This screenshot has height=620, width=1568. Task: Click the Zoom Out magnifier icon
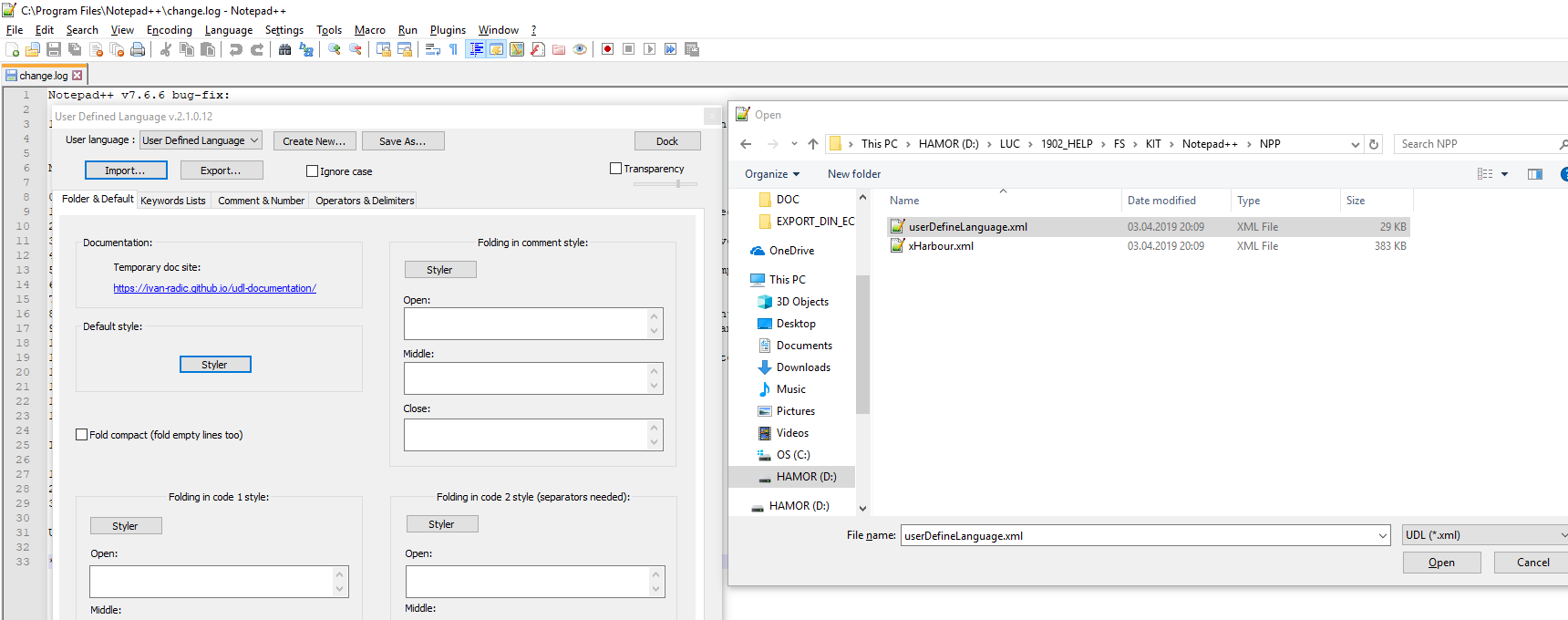(x=356, y=49)
